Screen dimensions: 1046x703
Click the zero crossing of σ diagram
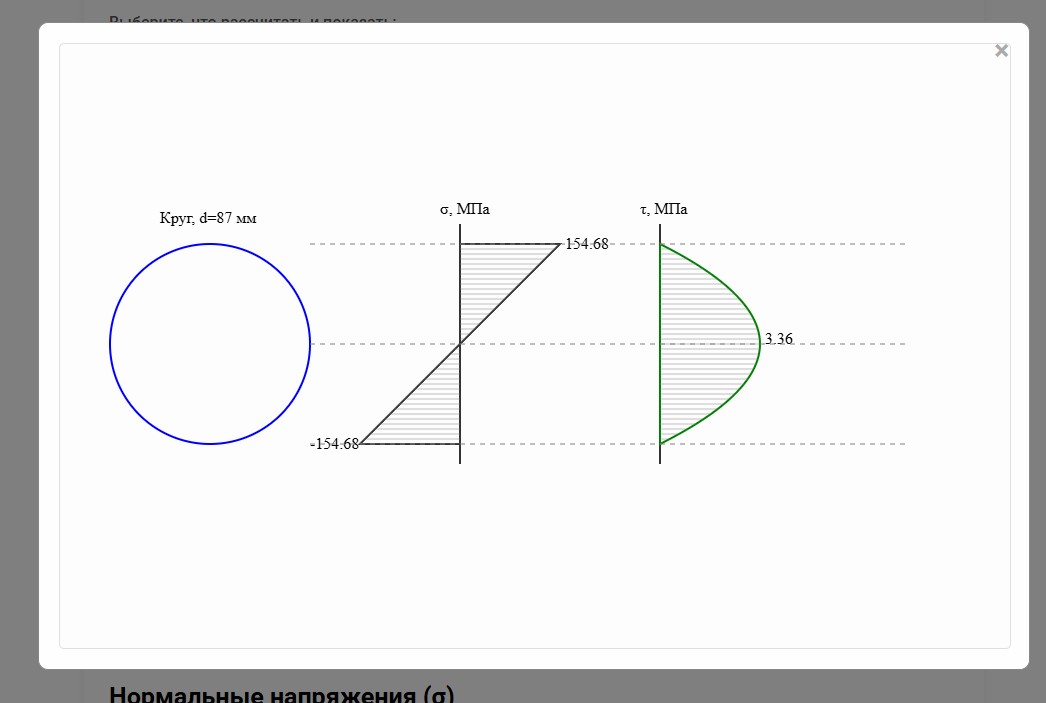(x=460, y=344)
